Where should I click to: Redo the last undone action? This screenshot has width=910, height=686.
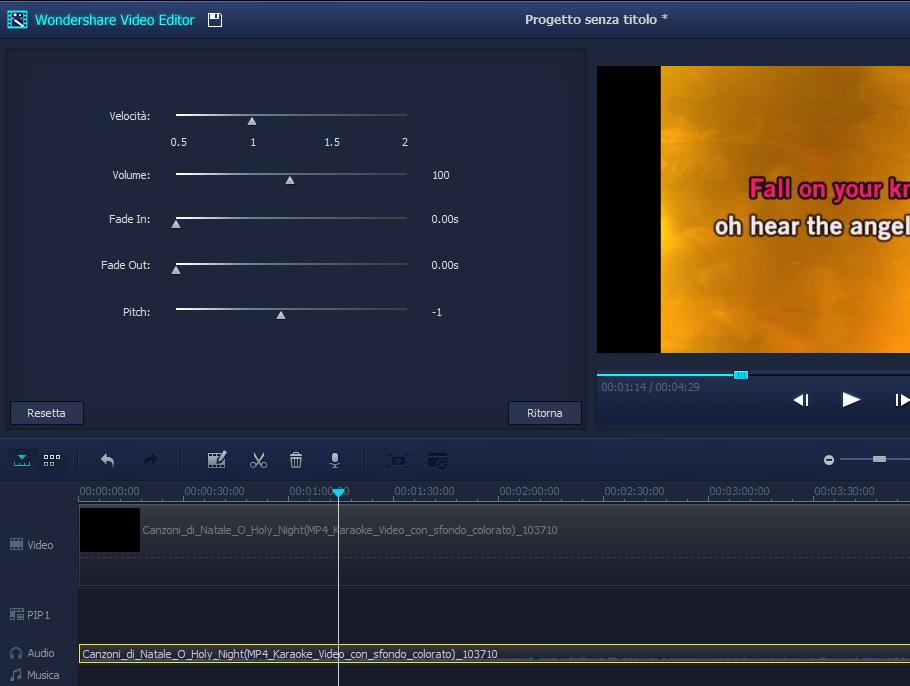pyautogui.click(x=151, y=460)
